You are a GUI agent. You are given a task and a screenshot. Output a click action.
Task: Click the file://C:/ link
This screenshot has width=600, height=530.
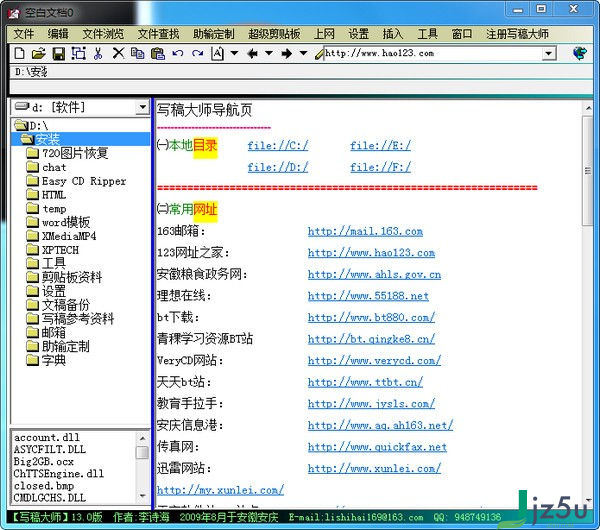click(x=277, y=146)
